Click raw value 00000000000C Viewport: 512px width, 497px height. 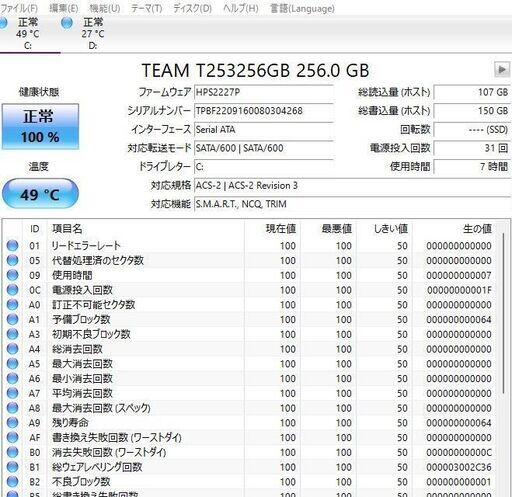[459, 452]
